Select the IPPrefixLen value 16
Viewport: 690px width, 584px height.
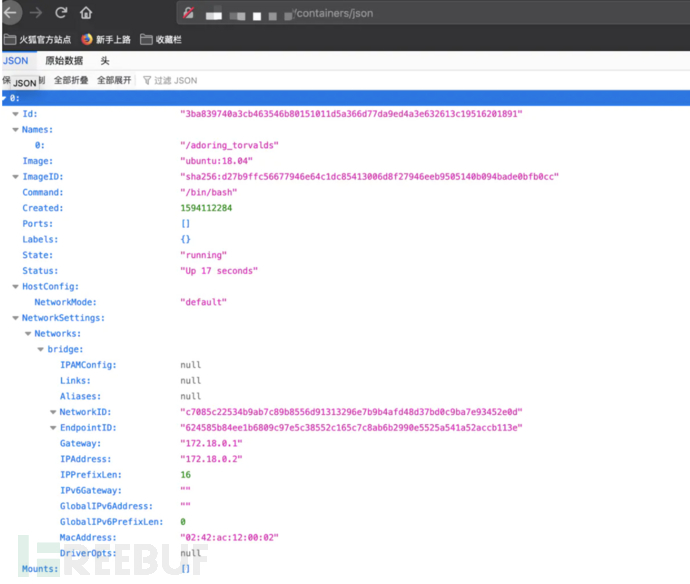coord(185,475)
